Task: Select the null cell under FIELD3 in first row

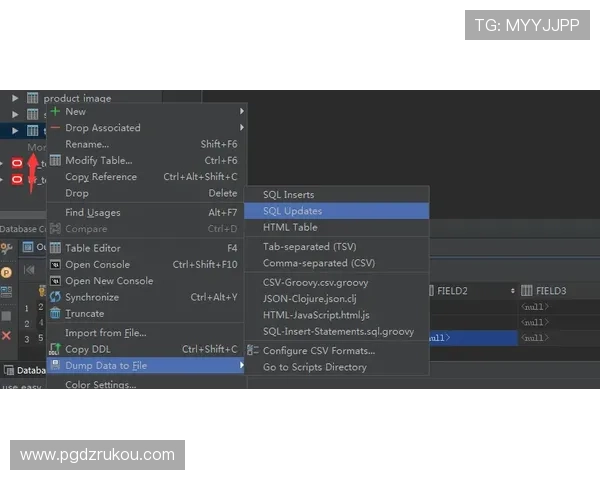Action: point(534,306)
